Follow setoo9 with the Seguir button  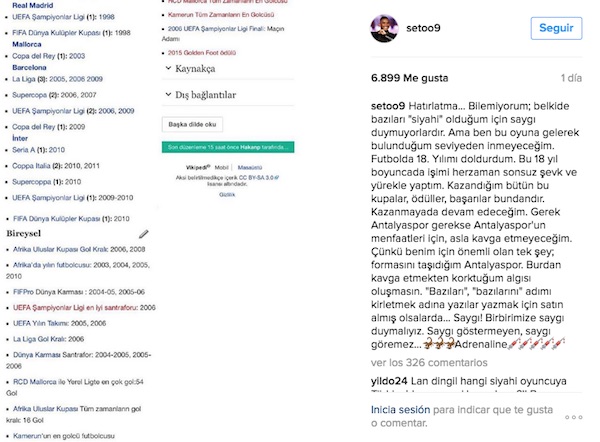[555, 28]
